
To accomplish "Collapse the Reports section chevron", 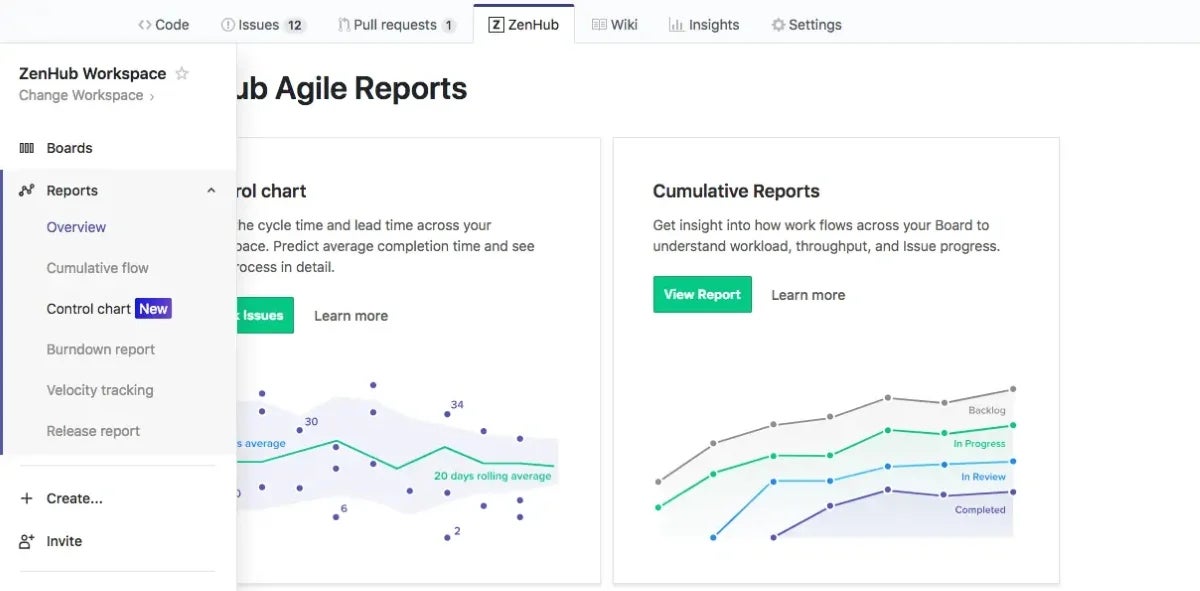I will pos(211,190).
